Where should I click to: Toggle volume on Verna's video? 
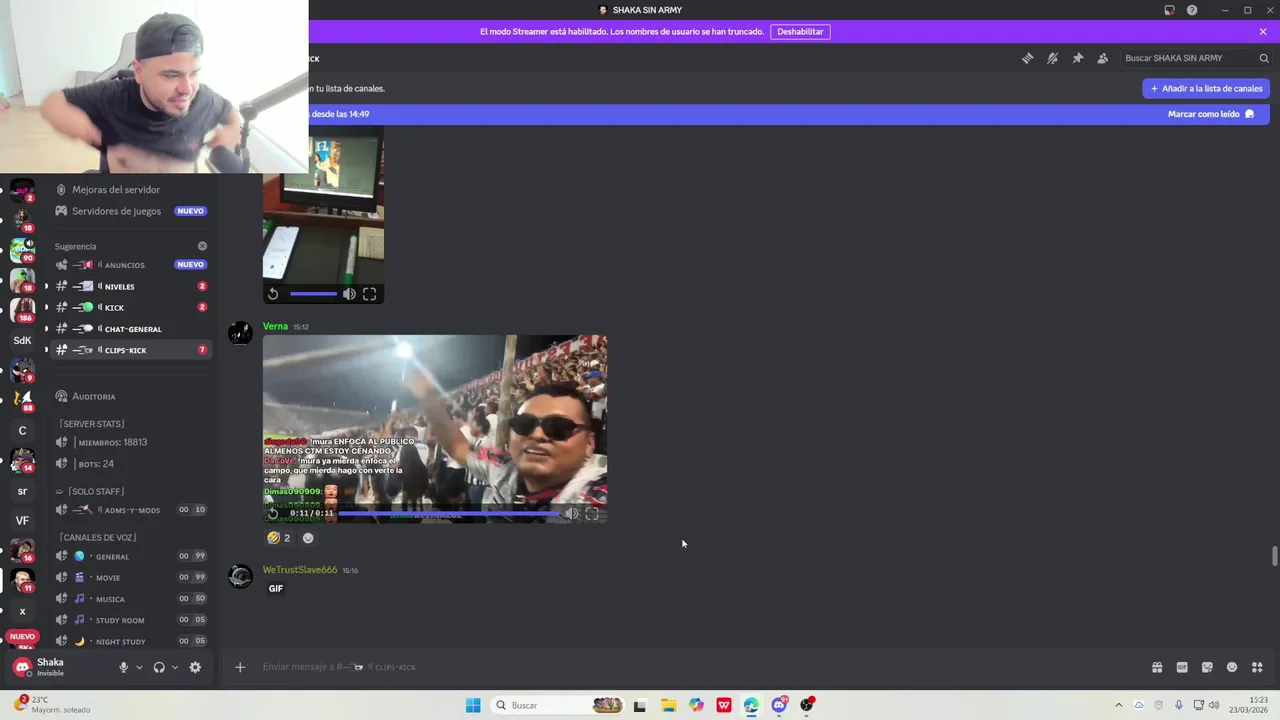click(x=571, y=514)
